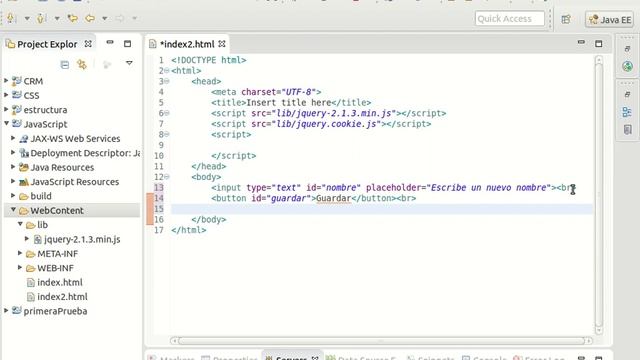Image resolution: width=640 pixels, height=360 pixels.
Task: Click editor vertical scrollbar
Action: click(x=599, y=194)
